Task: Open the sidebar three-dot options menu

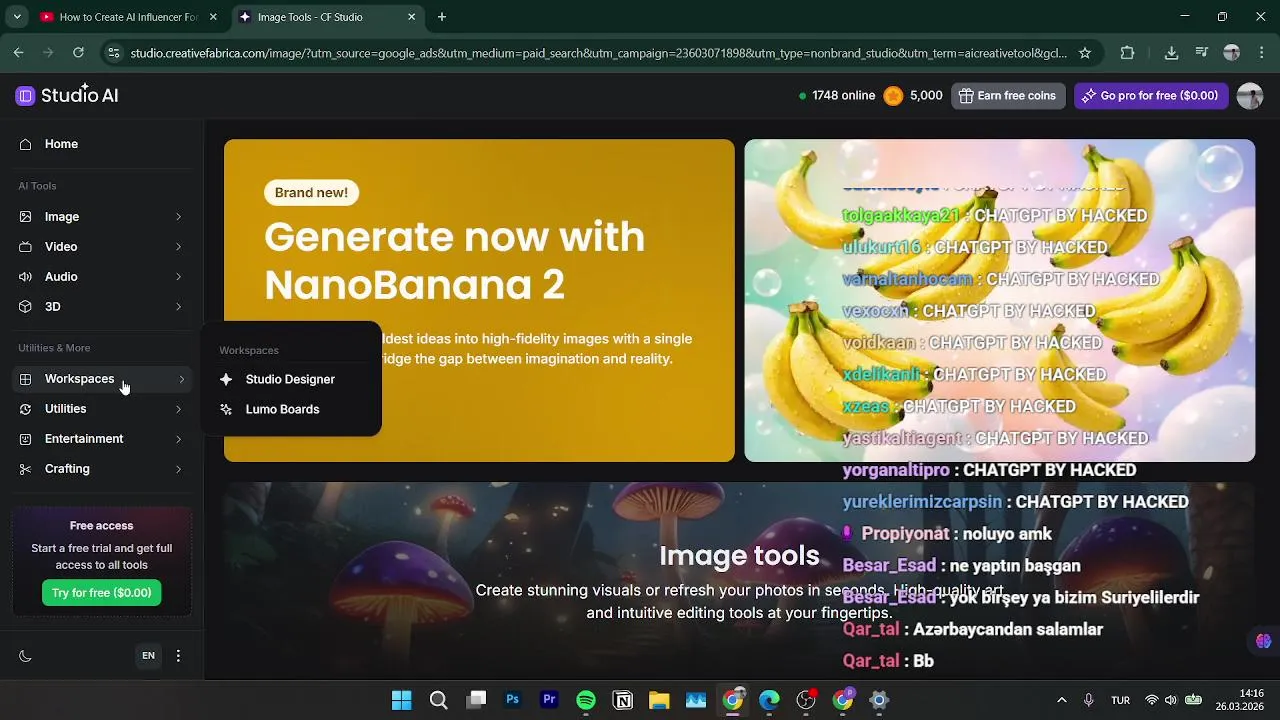Action: pyautogui.click(x=178, y=656)
